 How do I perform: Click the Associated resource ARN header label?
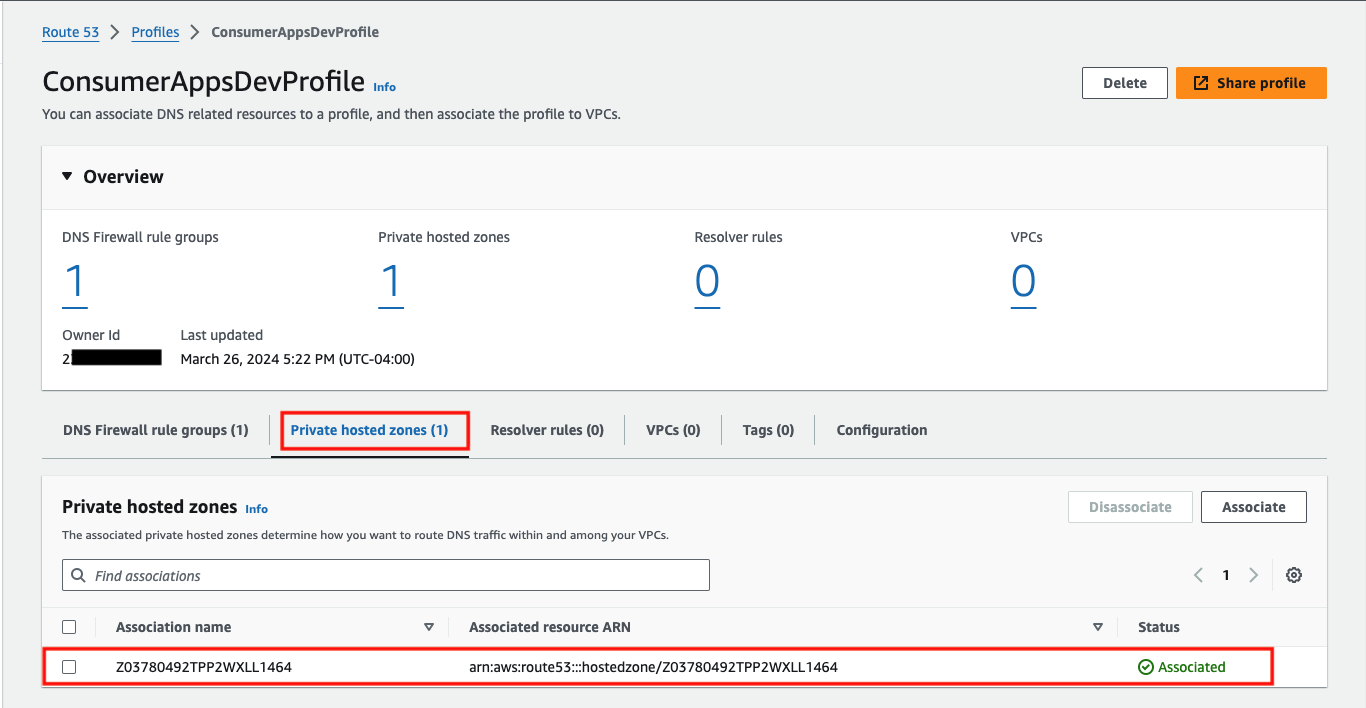pos(550,627)
